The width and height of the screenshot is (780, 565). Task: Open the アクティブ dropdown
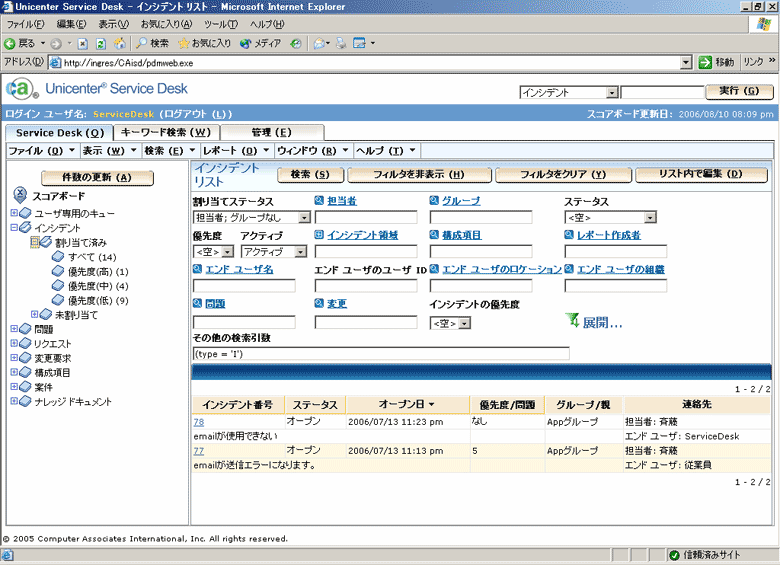pos(300,252)
